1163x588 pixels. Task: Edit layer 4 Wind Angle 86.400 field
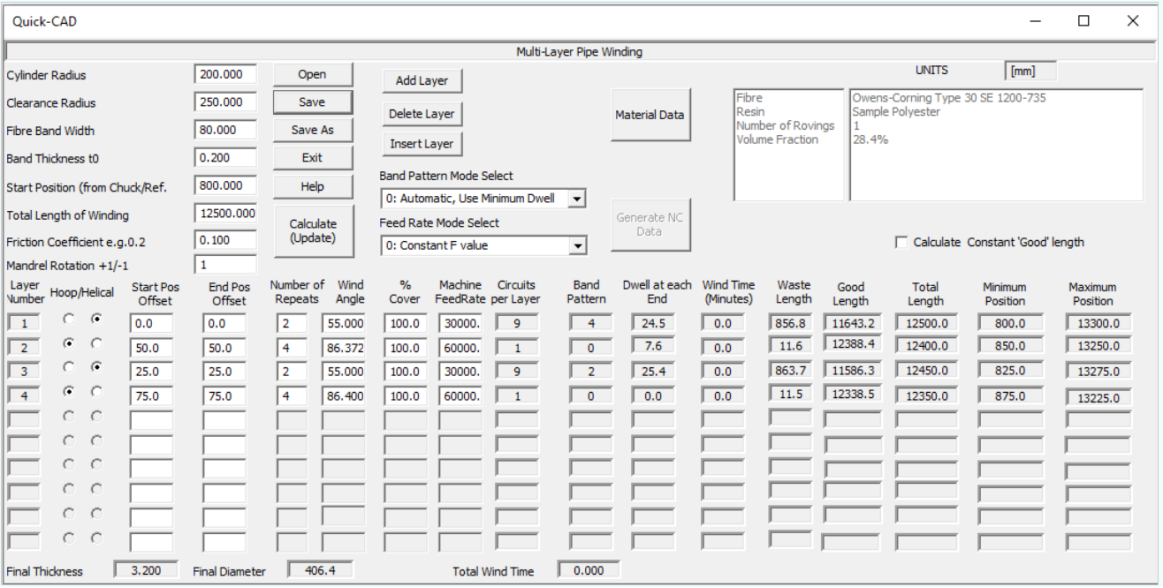tap(343, 396)
